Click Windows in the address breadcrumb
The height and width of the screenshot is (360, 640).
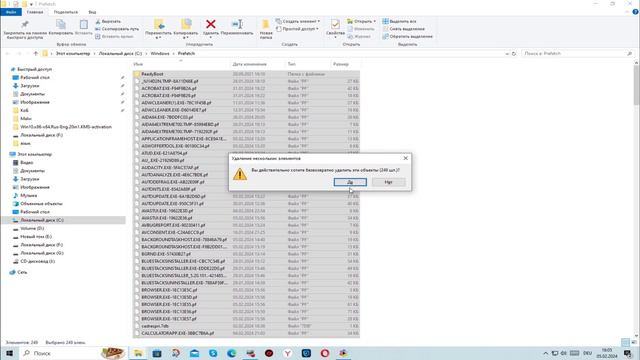(160, 53)
